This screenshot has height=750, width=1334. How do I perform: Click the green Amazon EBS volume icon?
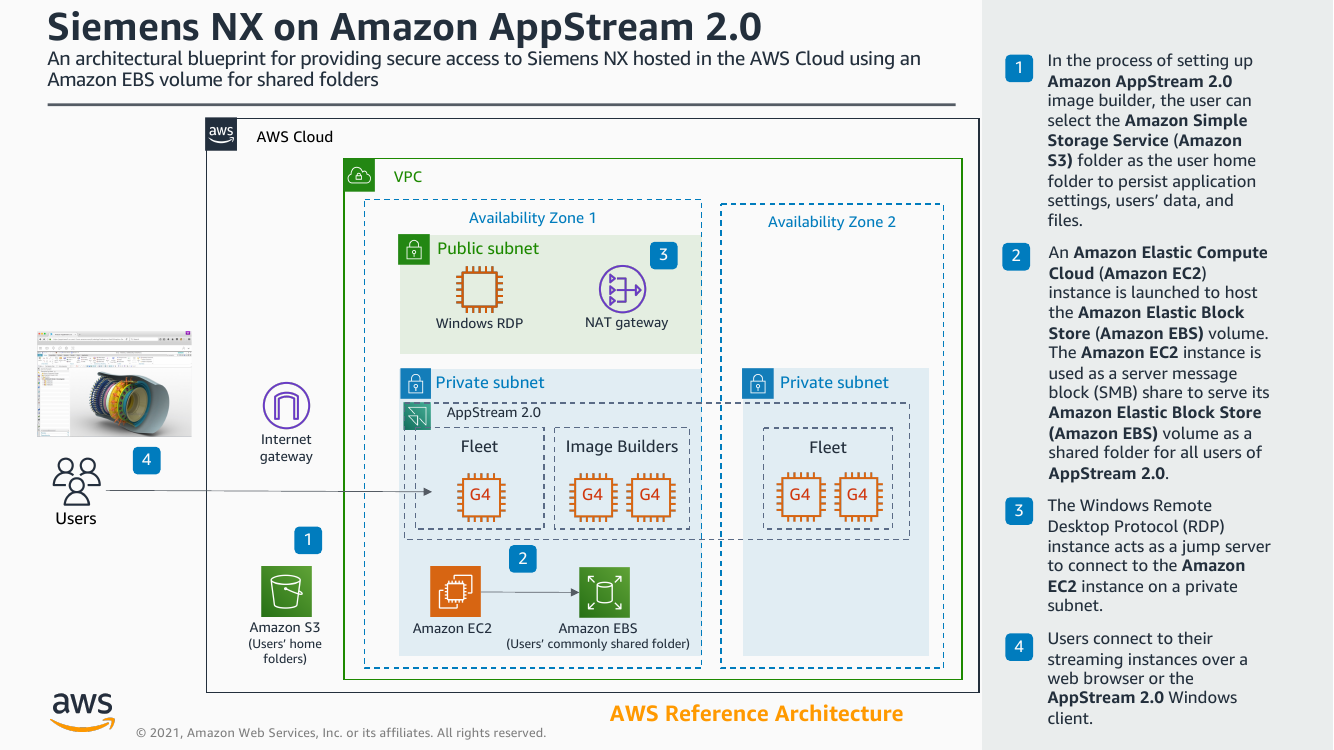(604, 592)
